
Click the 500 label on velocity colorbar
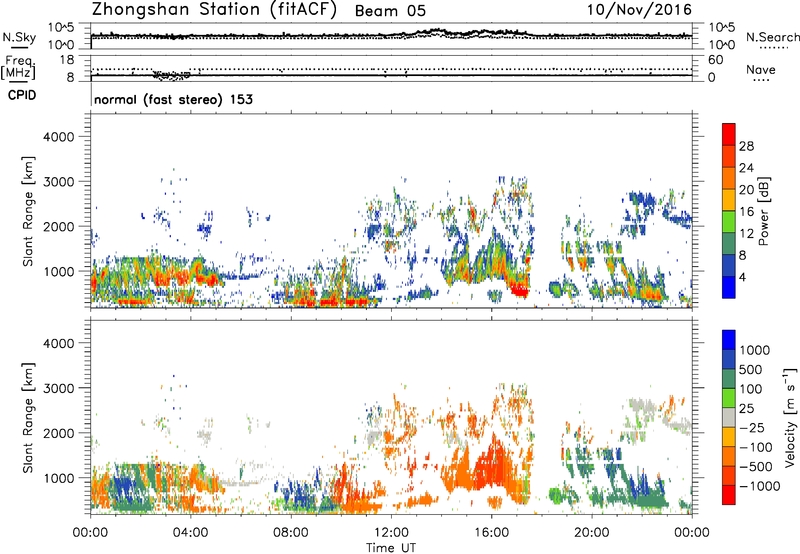751,369
